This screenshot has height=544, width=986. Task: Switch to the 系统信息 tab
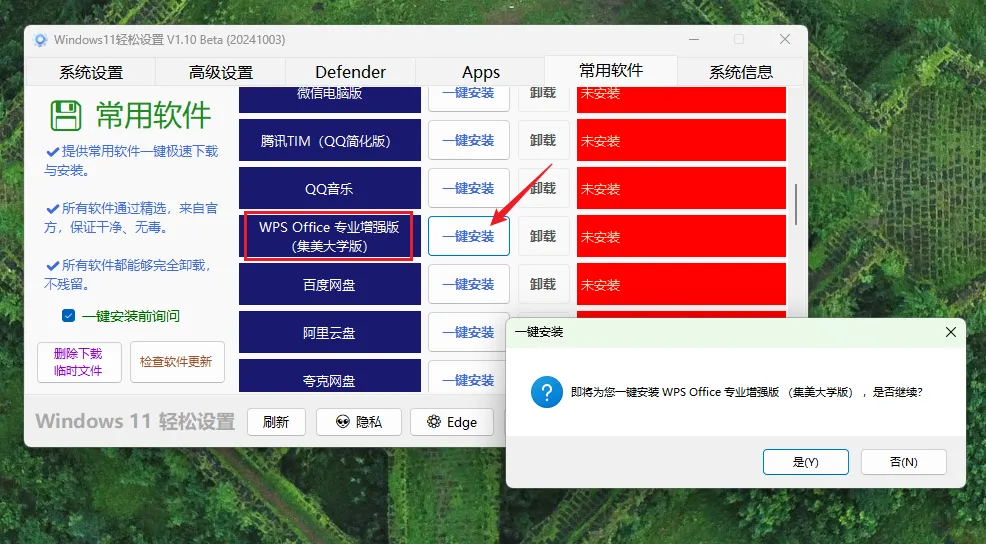coord(741,72)
